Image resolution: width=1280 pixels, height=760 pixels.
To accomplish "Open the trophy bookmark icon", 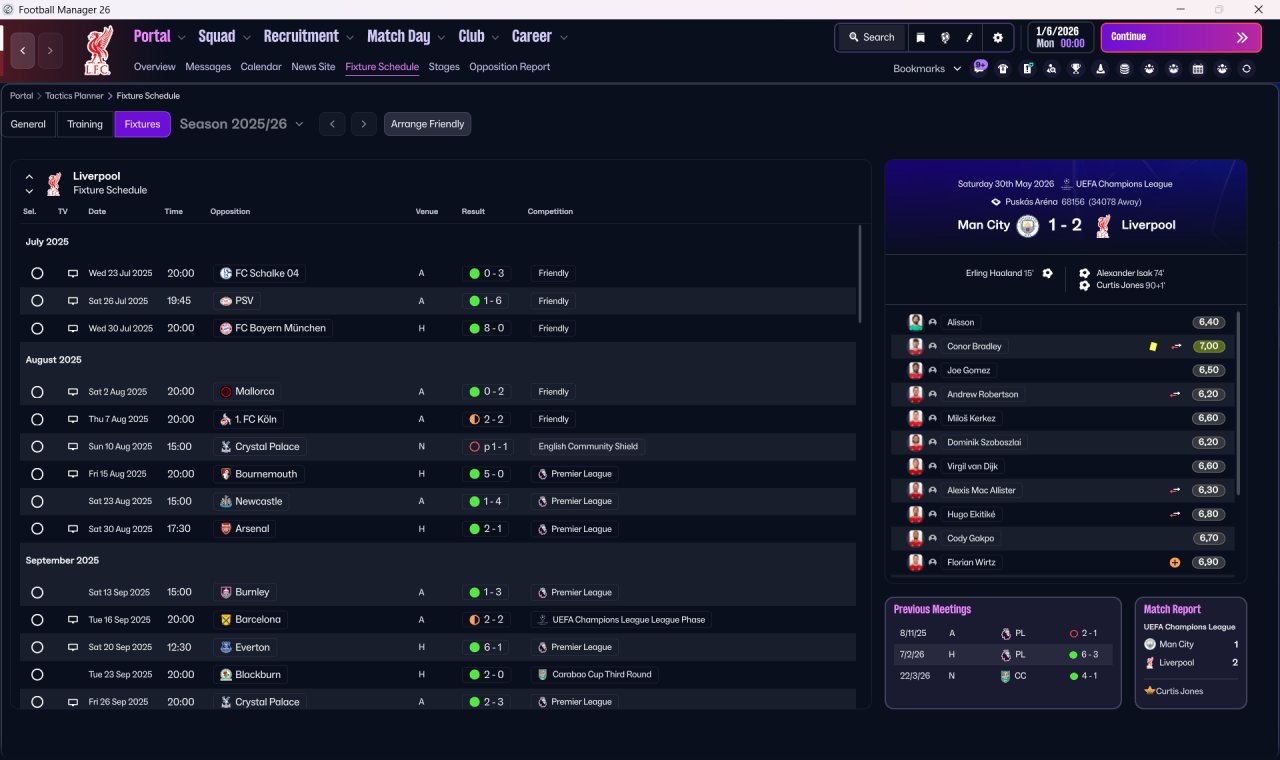I will pos(1076,69).
